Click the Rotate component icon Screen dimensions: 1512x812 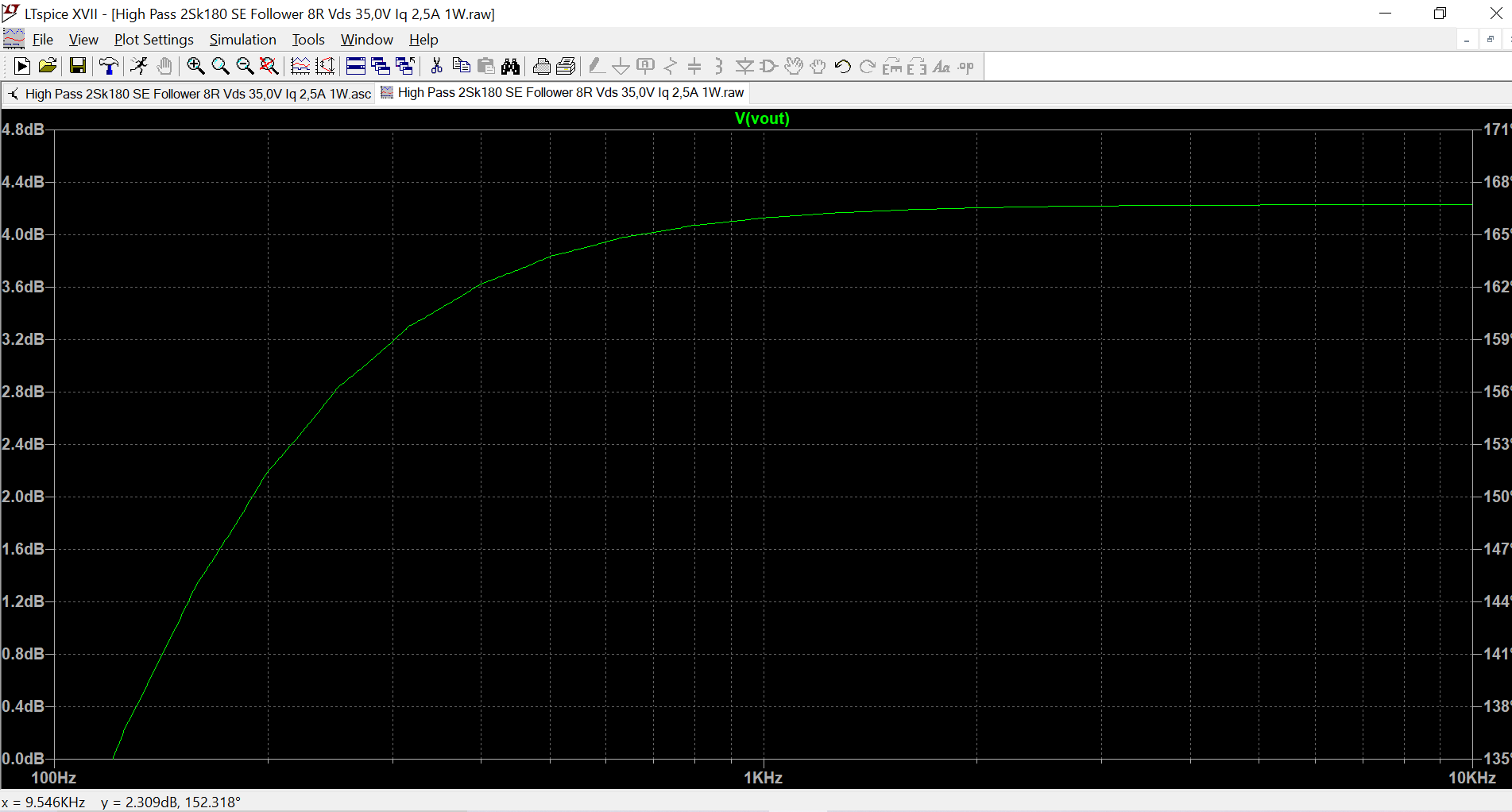click(892, 67)
